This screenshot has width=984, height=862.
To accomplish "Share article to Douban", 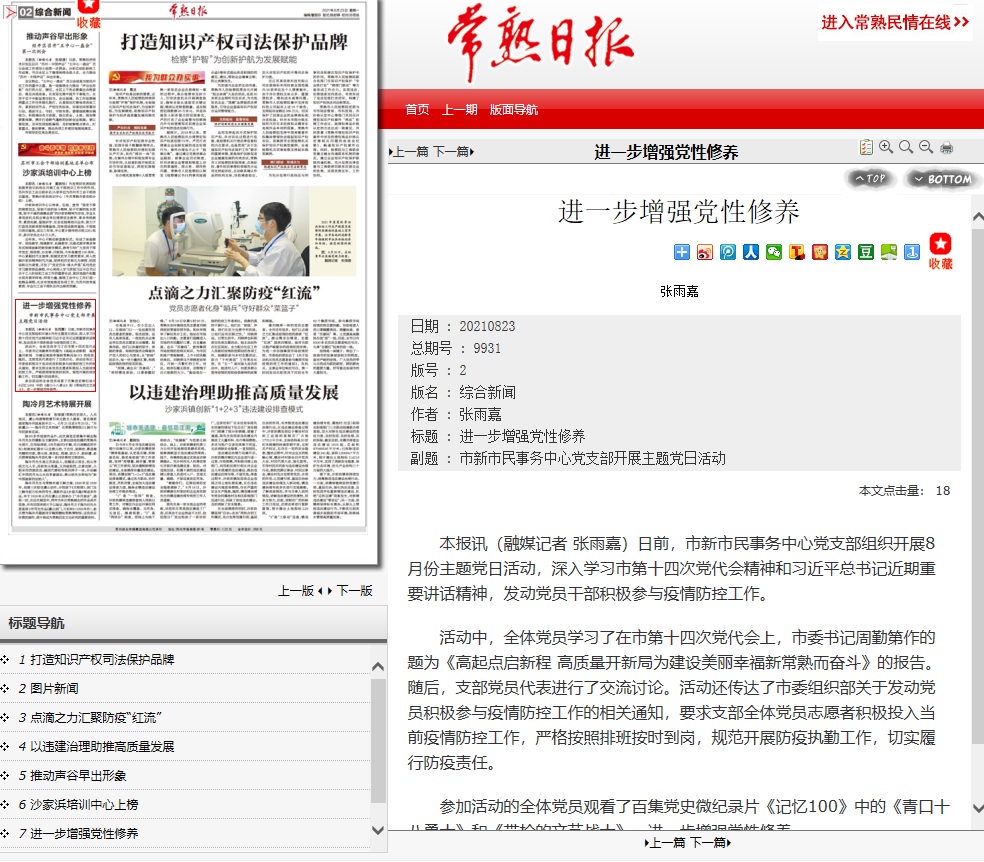I will click(x=866, y=252).
